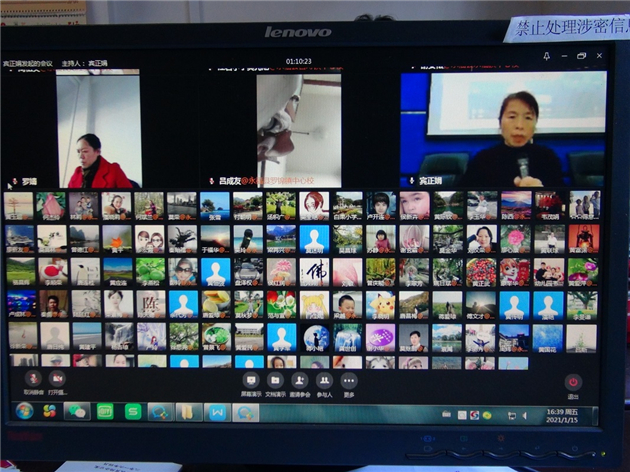Viewport: 630px width, 472px height.
Task: Select the cherry bowl participant avatar
Action: tap(481, 272)
